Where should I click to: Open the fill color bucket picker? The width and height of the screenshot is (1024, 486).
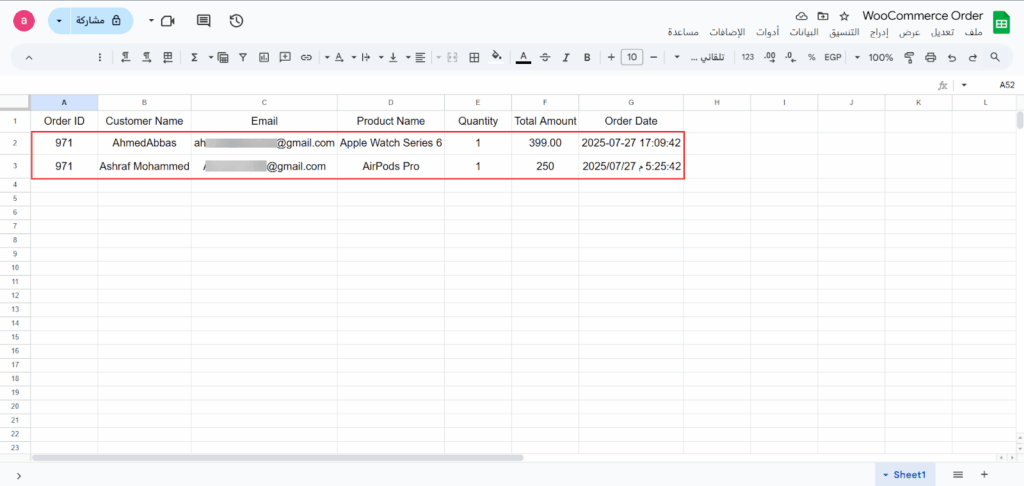pos(496,57)
